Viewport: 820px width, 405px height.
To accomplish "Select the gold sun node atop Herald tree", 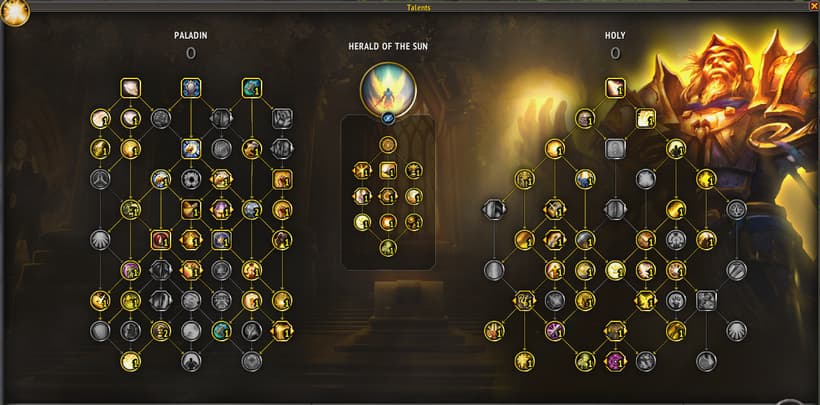I will coord(388,144).
